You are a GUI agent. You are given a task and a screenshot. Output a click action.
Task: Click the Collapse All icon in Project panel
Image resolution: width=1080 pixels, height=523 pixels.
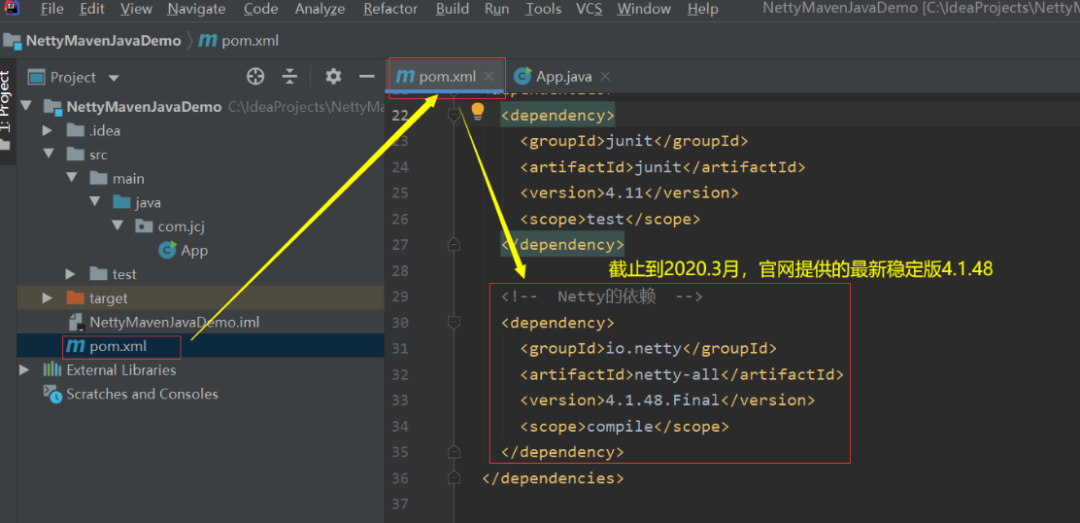(290, 76)
